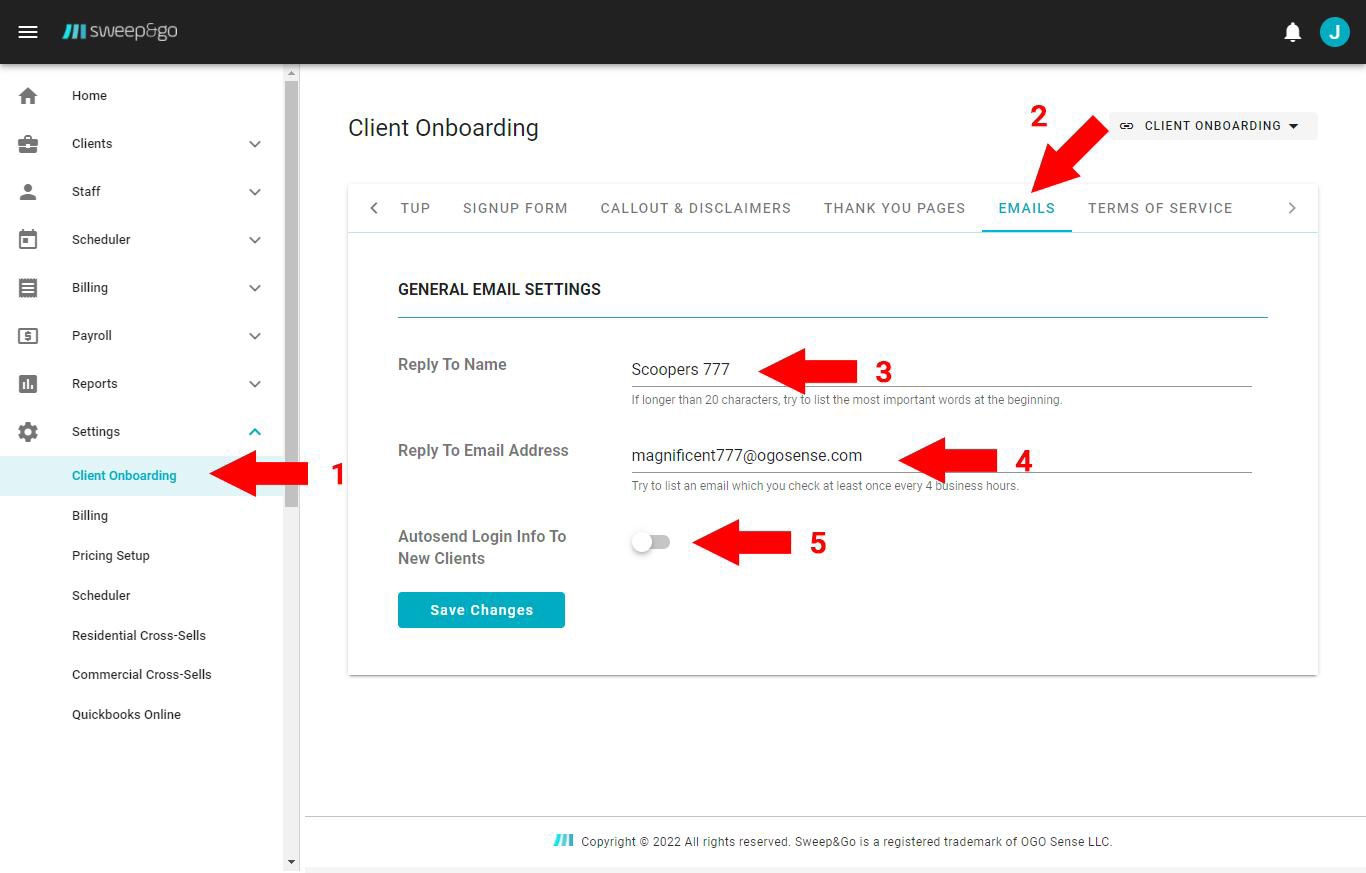Click the Payroll icon in sidebar
The height and width of the screenshot is (873, 1366).
(28, 335)
